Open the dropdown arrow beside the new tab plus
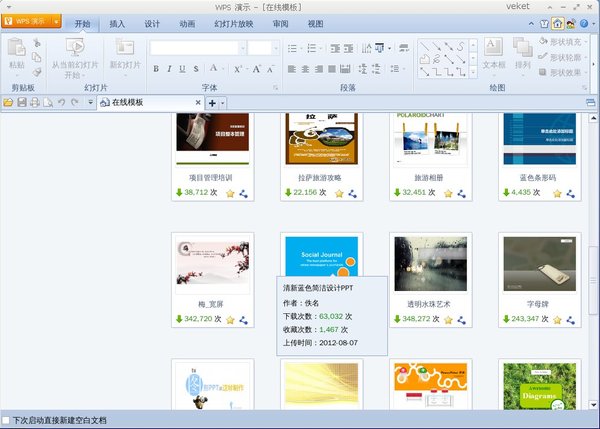Image resolution: width=600 pixels, height=429 pixels. [224, 103]
